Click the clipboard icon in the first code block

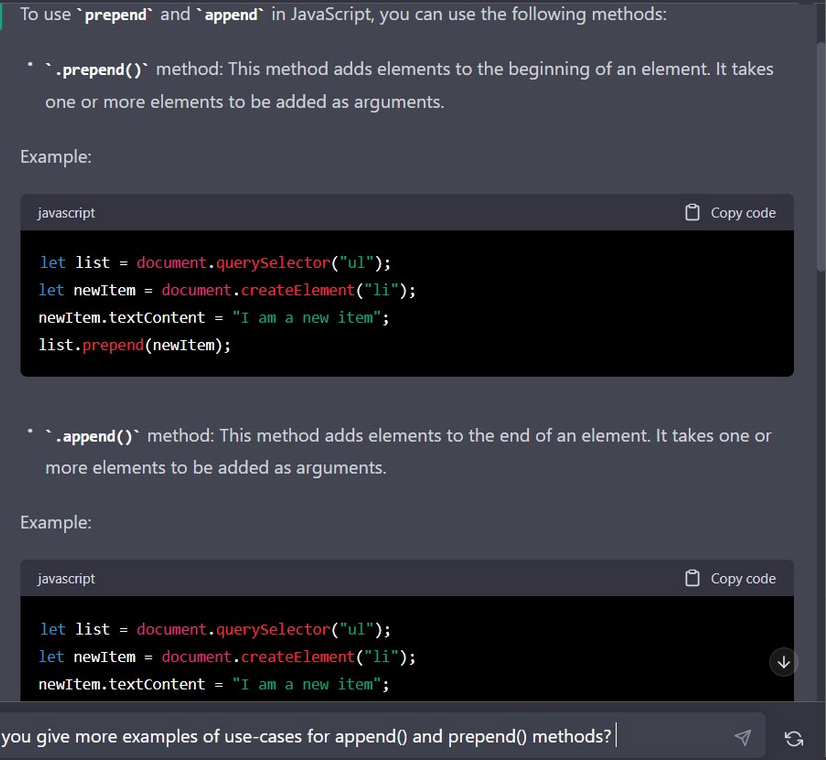(x=692, y=212)
